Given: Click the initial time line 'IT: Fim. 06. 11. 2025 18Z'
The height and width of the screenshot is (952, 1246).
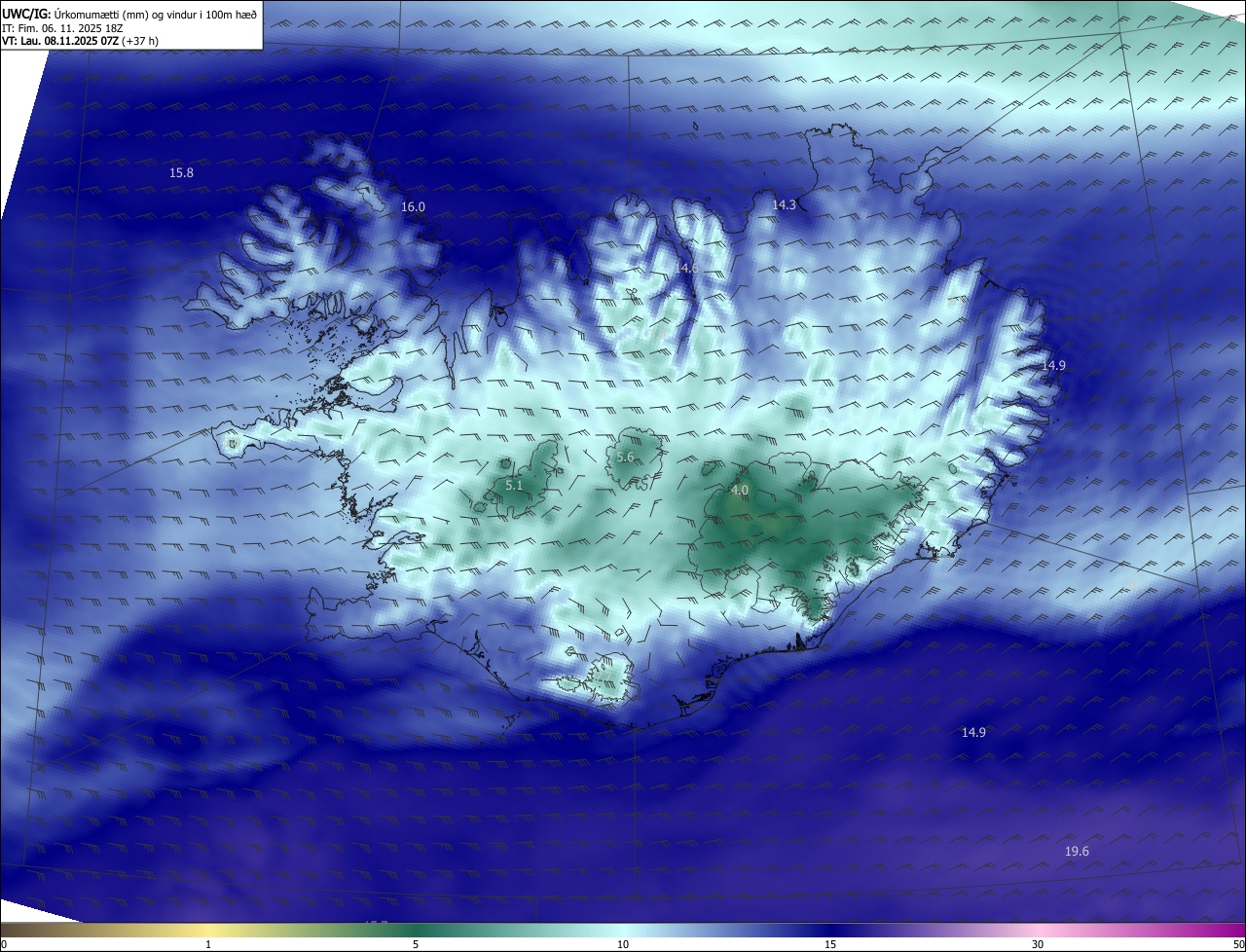Looking at the screenshot, I should tap(62, 28).
